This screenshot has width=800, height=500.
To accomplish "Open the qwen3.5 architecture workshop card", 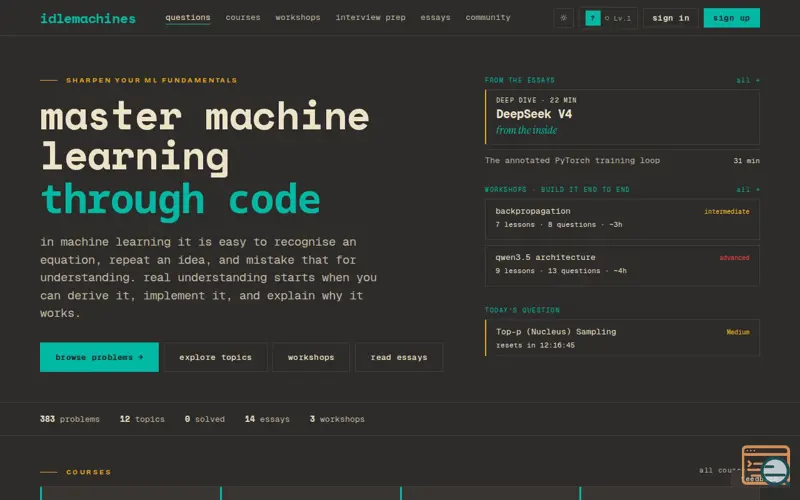I will click(622, 265).
